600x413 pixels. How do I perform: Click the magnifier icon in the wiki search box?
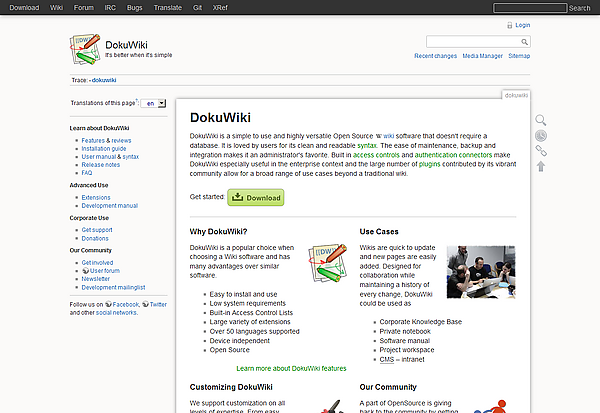(x=525, y=42)
